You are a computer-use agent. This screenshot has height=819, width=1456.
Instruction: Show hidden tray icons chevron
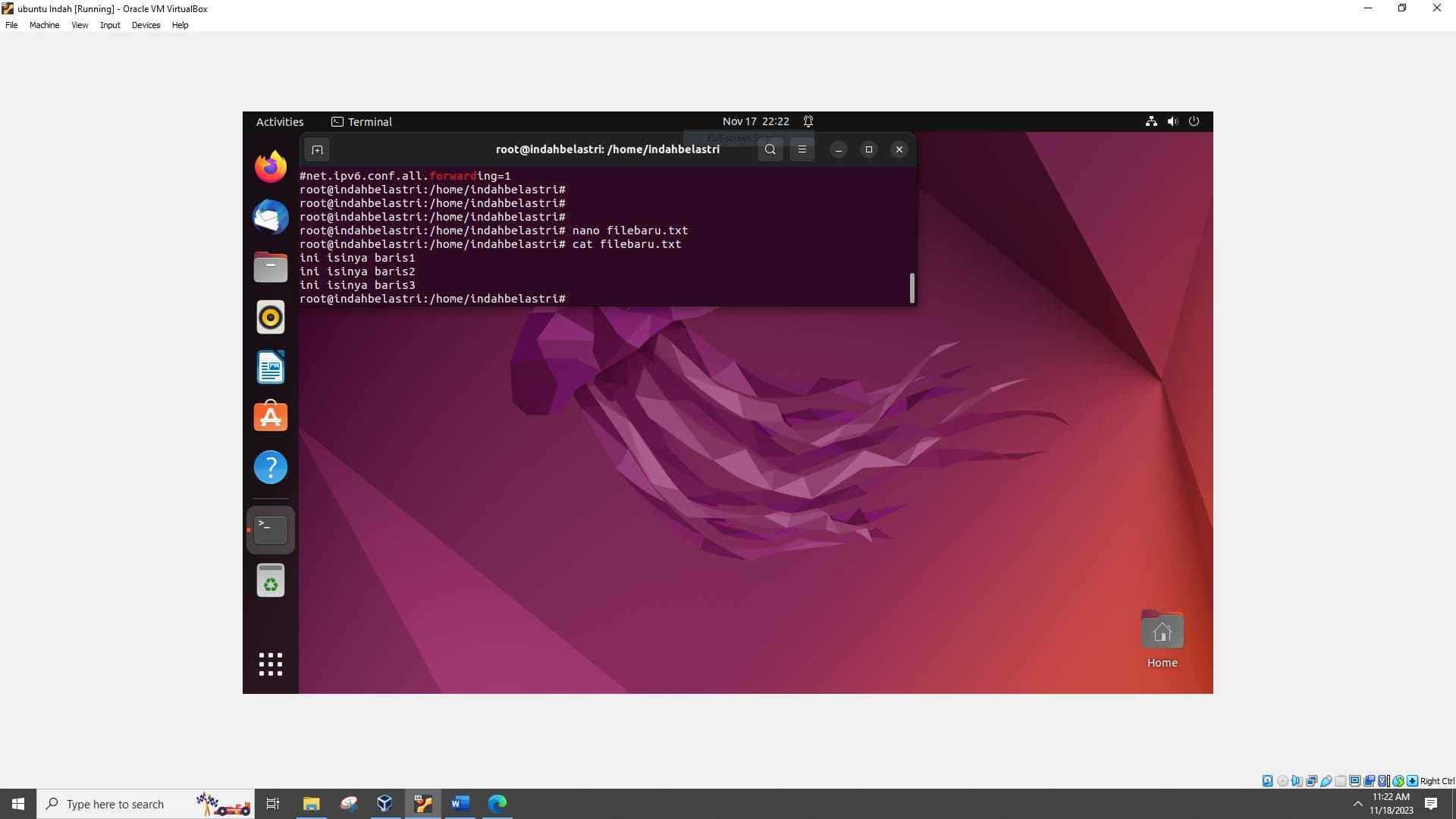tap(1357, 804)
